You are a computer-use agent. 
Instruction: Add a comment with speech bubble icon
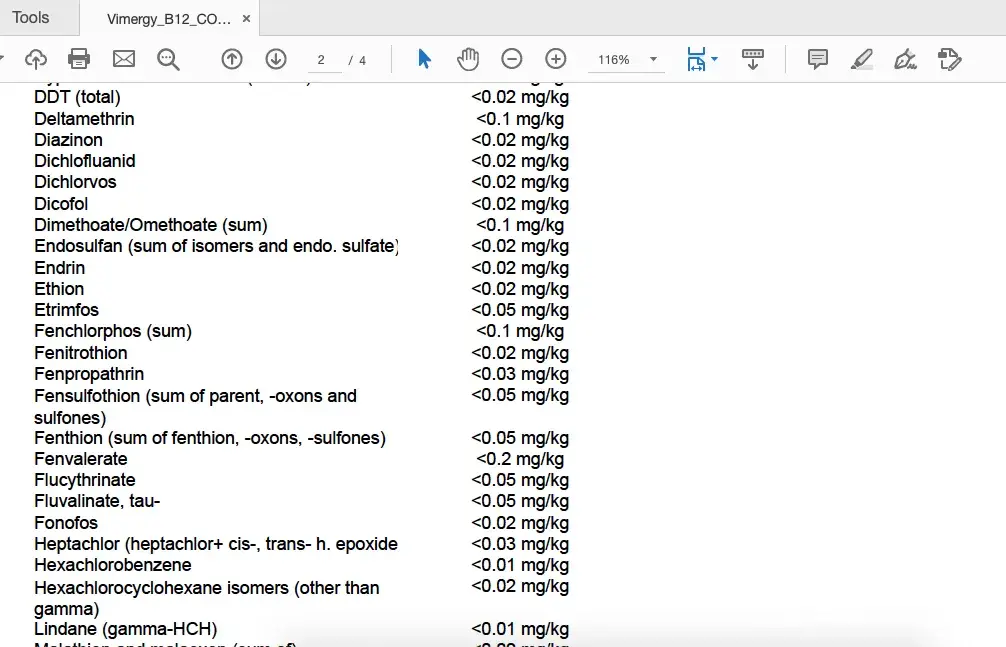pos(818,60)
